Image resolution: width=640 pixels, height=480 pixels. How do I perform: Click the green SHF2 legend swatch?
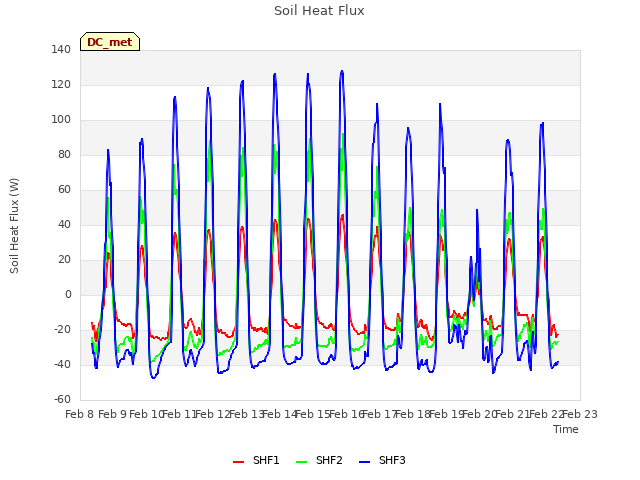[x=301, y=462]
